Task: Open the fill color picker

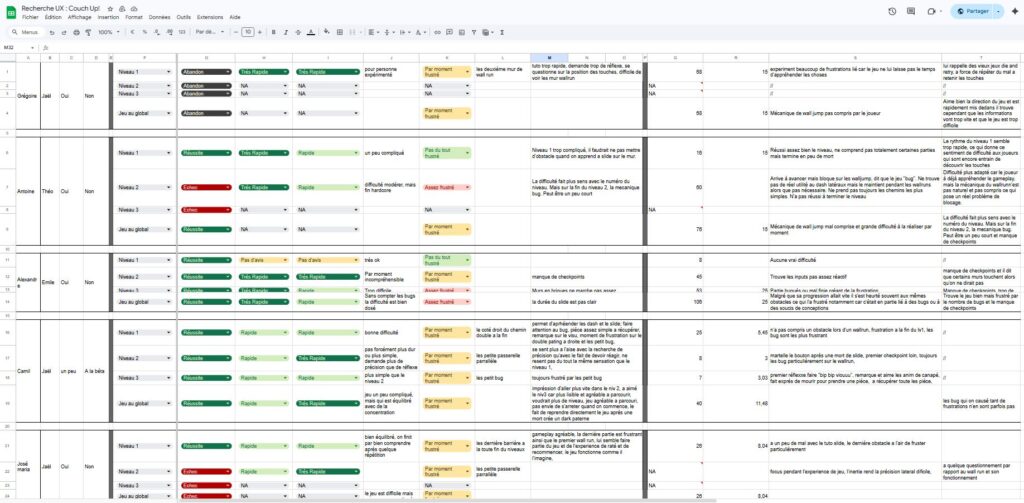Action: coord(327,32)
